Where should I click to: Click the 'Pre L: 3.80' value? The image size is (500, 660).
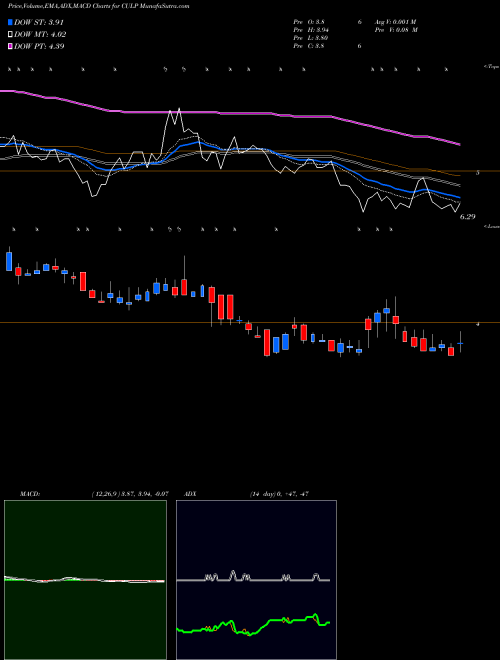click(x=311, y=38)
